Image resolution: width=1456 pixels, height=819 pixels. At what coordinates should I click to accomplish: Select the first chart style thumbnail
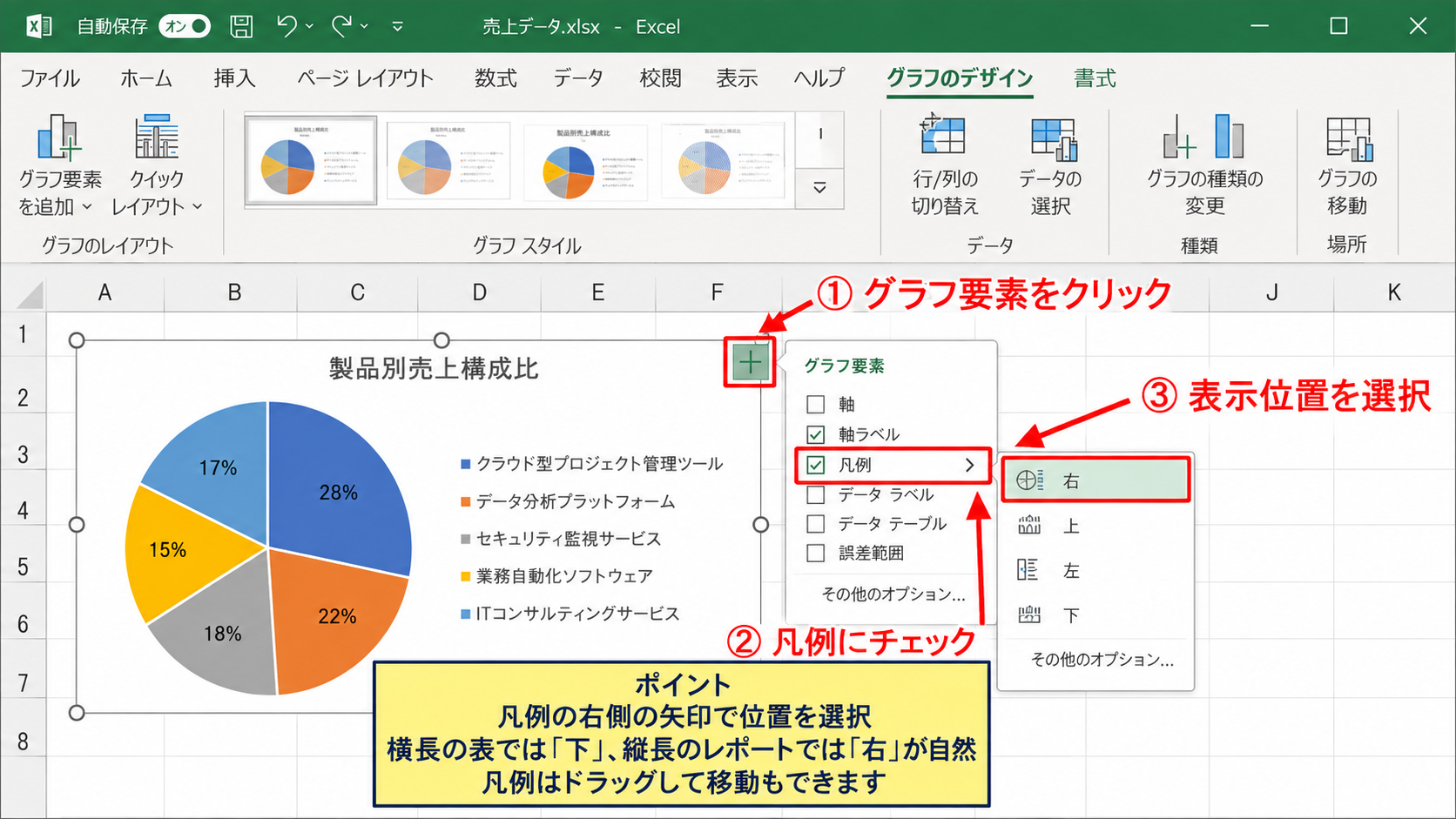click(x=311, y=161)
